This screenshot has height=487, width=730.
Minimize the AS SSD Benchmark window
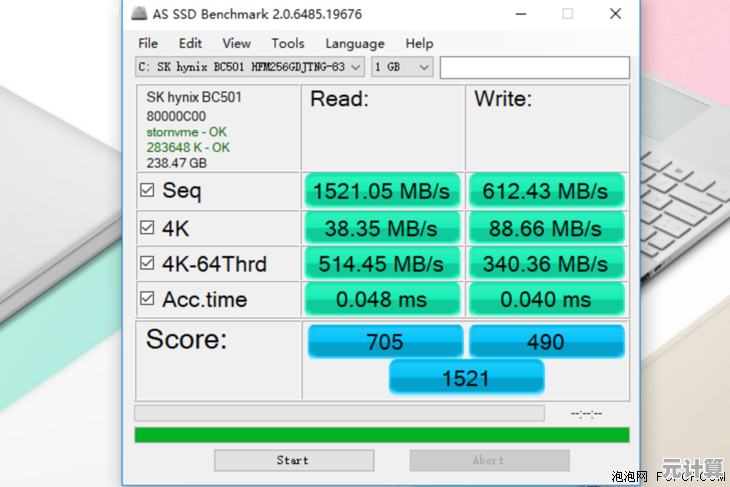[x=520, y=14]
